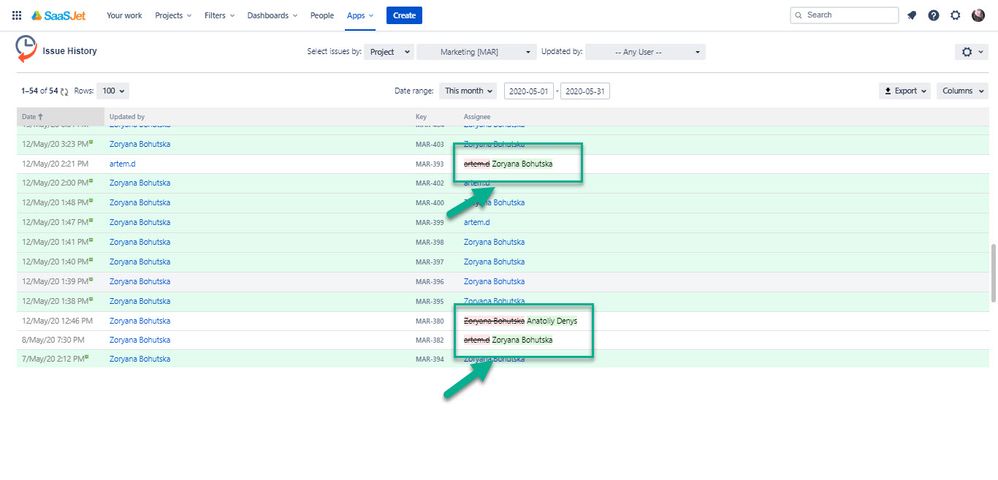Select issue key MAR-380
Image resolution: width=998 pixels, height=480 pixels.
[x=430, y=321]
